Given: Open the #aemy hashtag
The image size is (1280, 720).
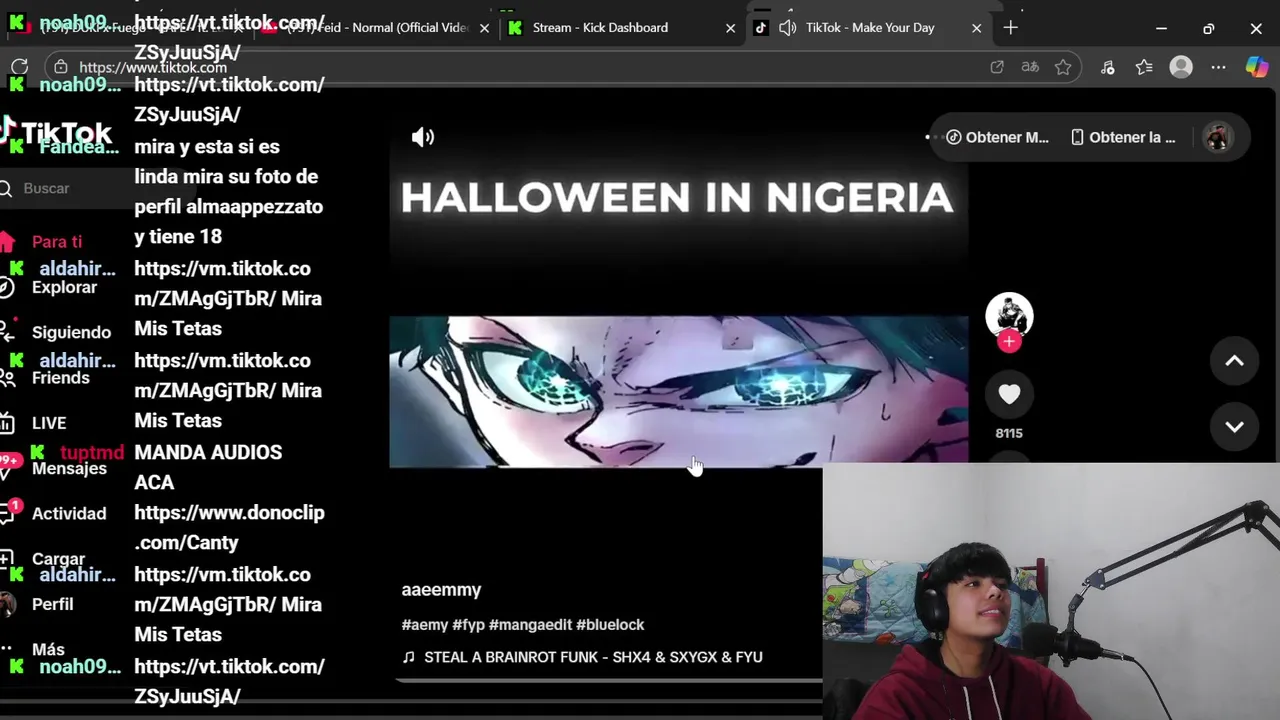Looking at the screenshot, I should [424, 625].
